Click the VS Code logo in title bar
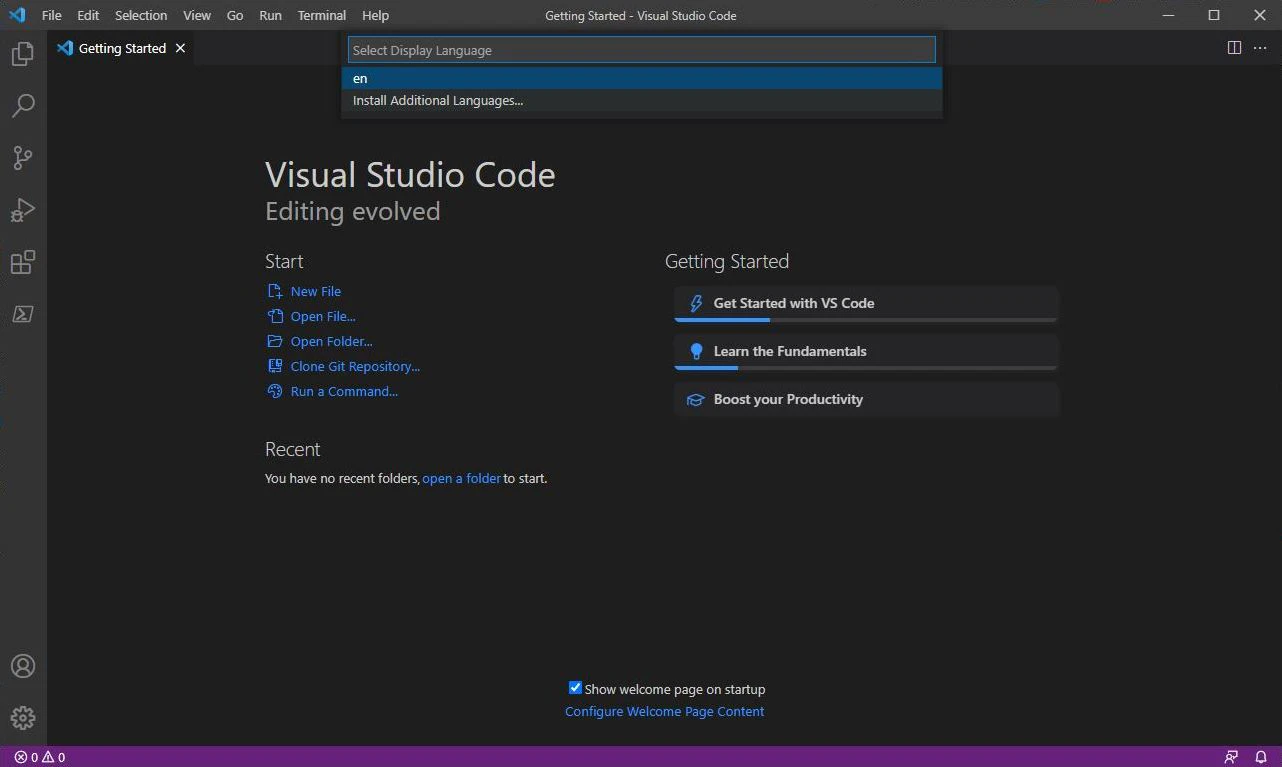The image size is (1282, 767). (x=17, y=15)
